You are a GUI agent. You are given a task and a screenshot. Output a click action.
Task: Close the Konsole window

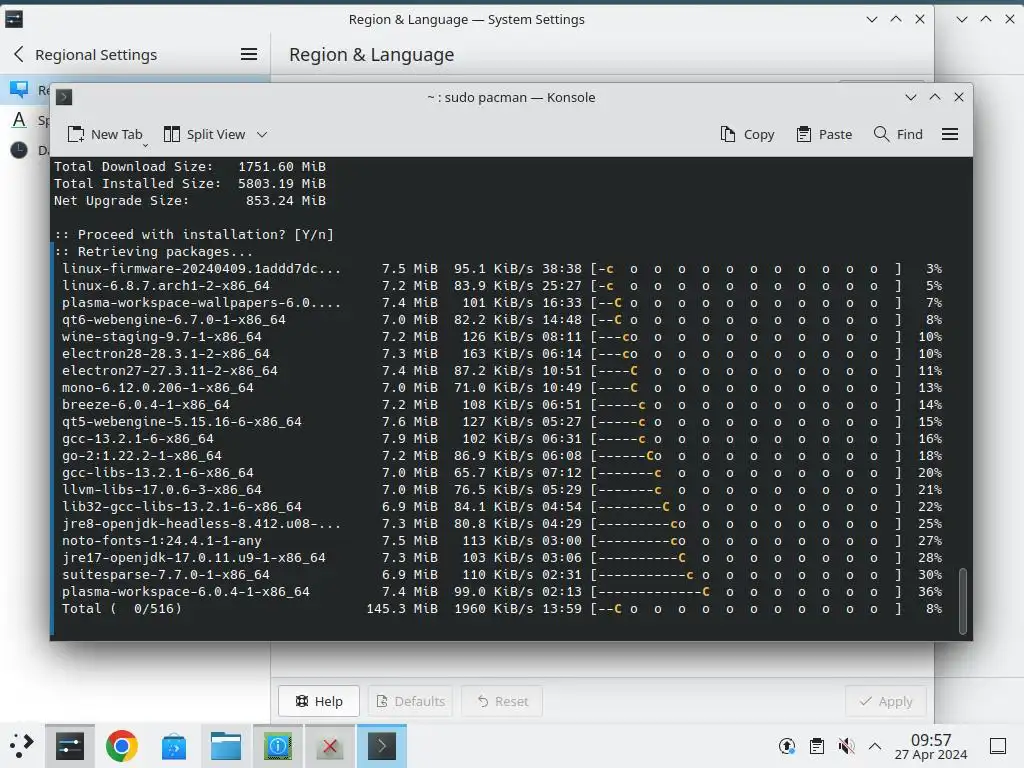(959, 97)
